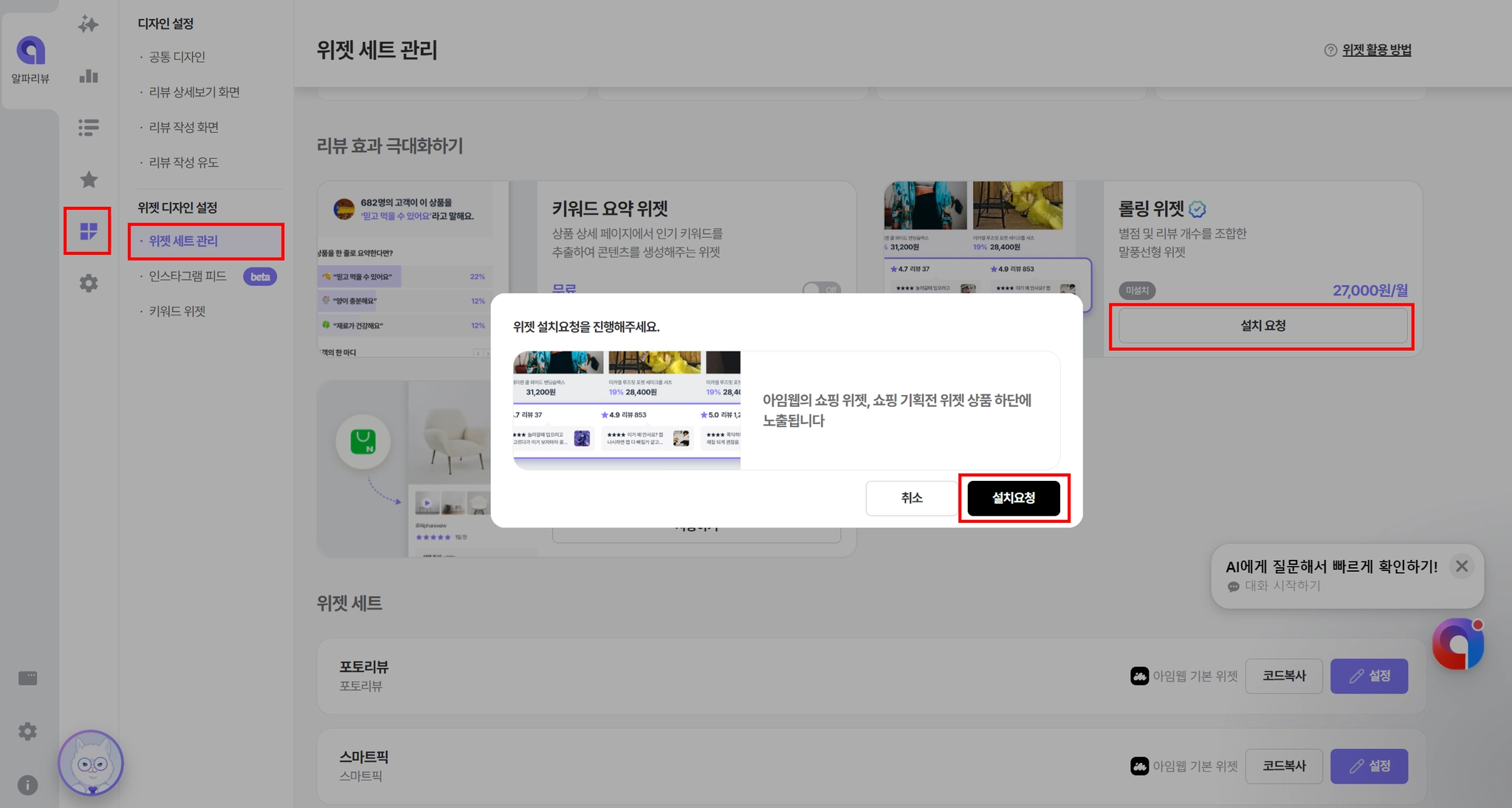Open the gear icon below widget icon
The height and width of the screenshot is (808, 1512).
click(89, 283)
